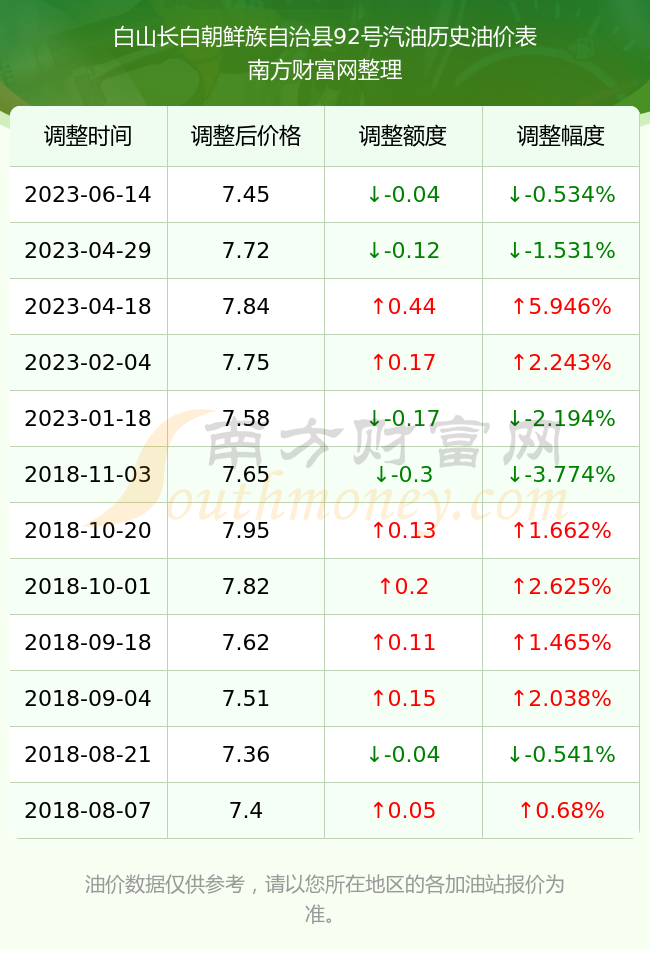
Task: Click the ↑0.68% percentage cell
Action: tap(561, 811)
